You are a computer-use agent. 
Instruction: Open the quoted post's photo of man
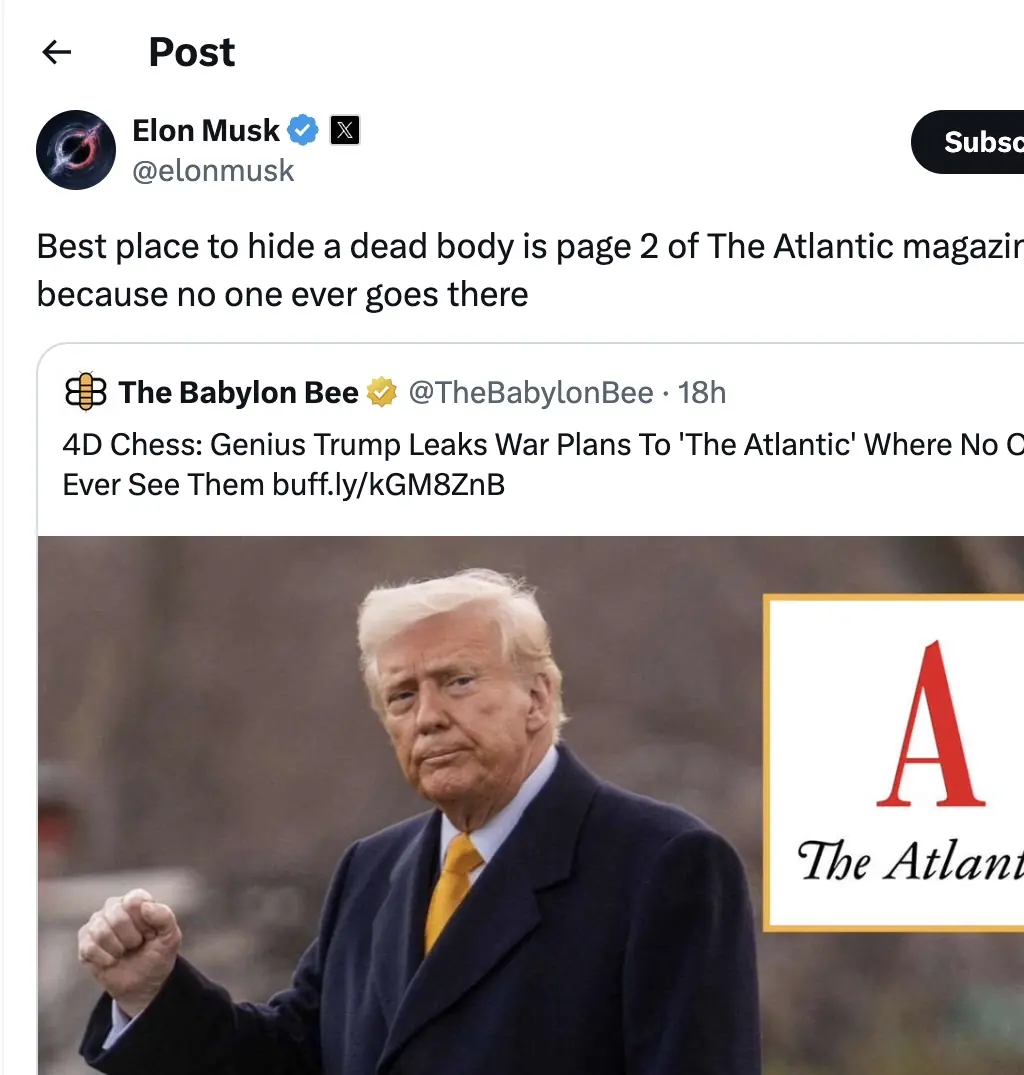531,805
